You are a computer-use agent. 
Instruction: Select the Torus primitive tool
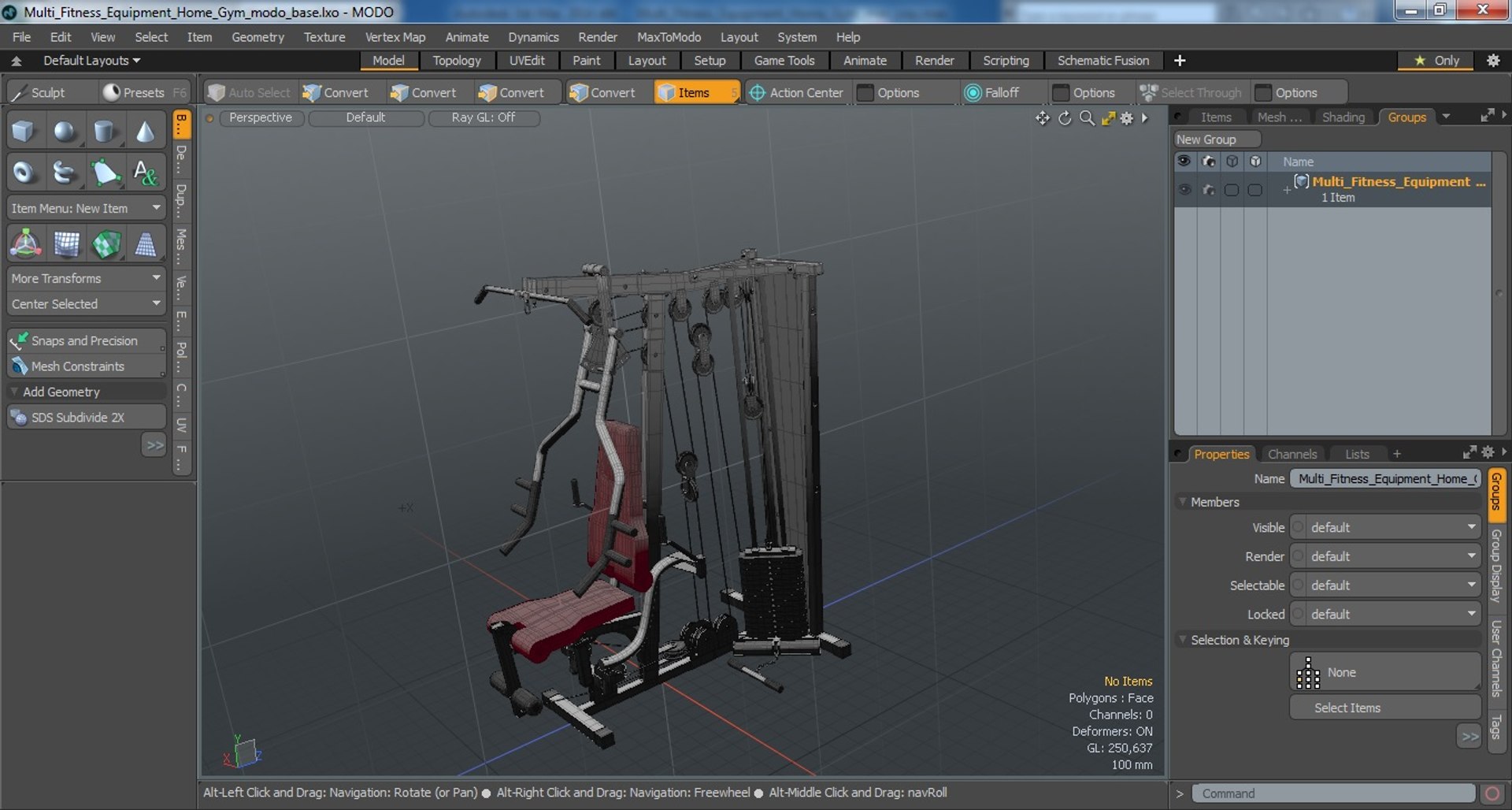24,172
